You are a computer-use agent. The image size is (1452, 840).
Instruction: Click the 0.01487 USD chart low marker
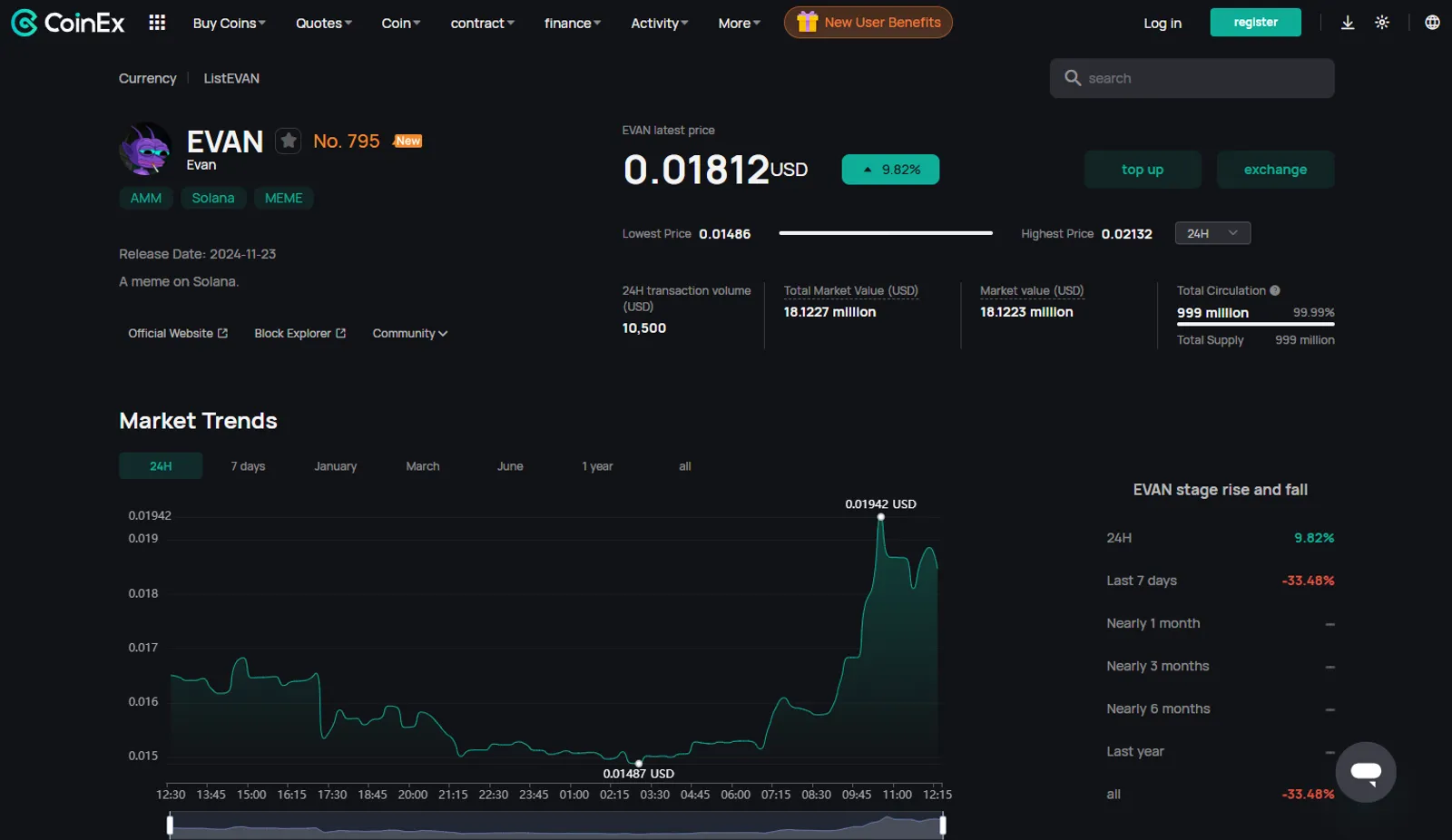639,763
